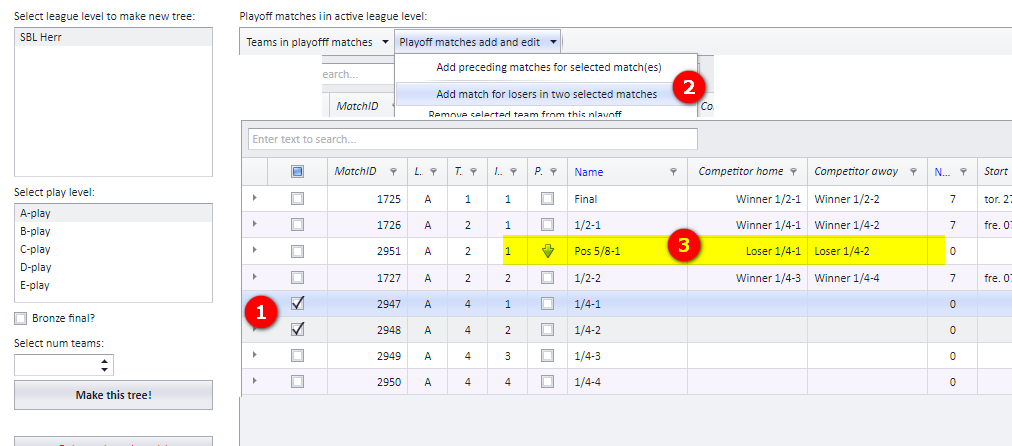Select D-play level
This screenshot has width=1012, height=446.
click(x=113, y=267)
